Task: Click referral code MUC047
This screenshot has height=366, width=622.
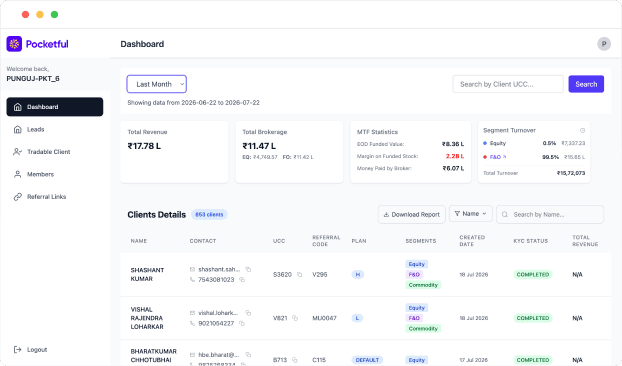Action: [x=324, y=318]
